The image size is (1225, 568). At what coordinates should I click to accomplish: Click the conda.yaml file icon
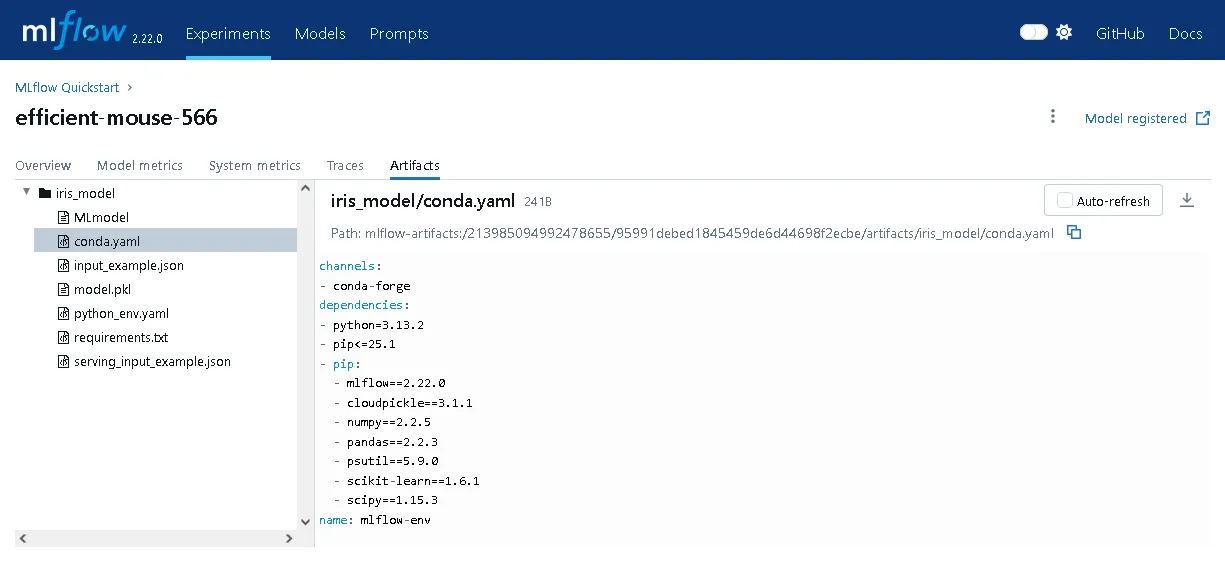64,241
